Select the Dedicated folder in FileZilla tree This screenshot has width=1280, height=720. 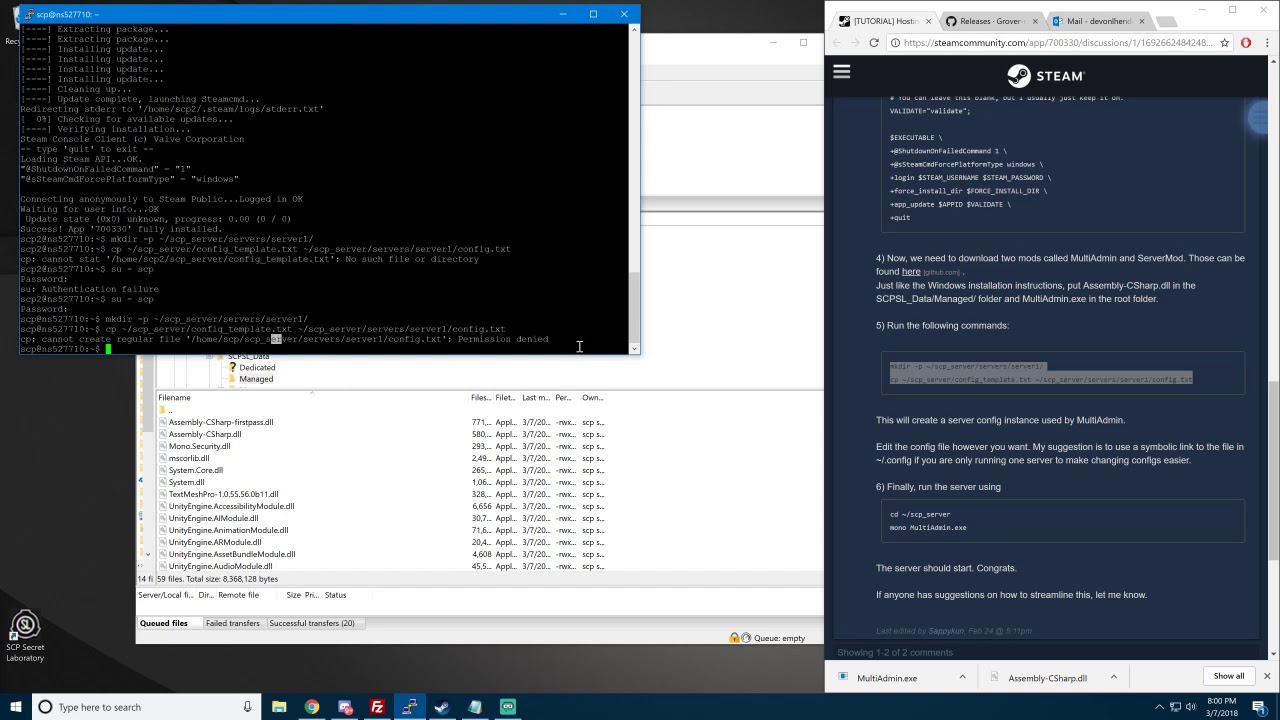coord(257,367)
